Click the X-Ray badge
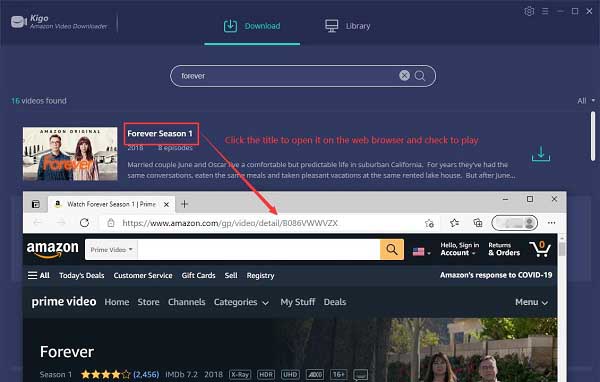Screen dimensions: 600x382 (x=240, y=374)
